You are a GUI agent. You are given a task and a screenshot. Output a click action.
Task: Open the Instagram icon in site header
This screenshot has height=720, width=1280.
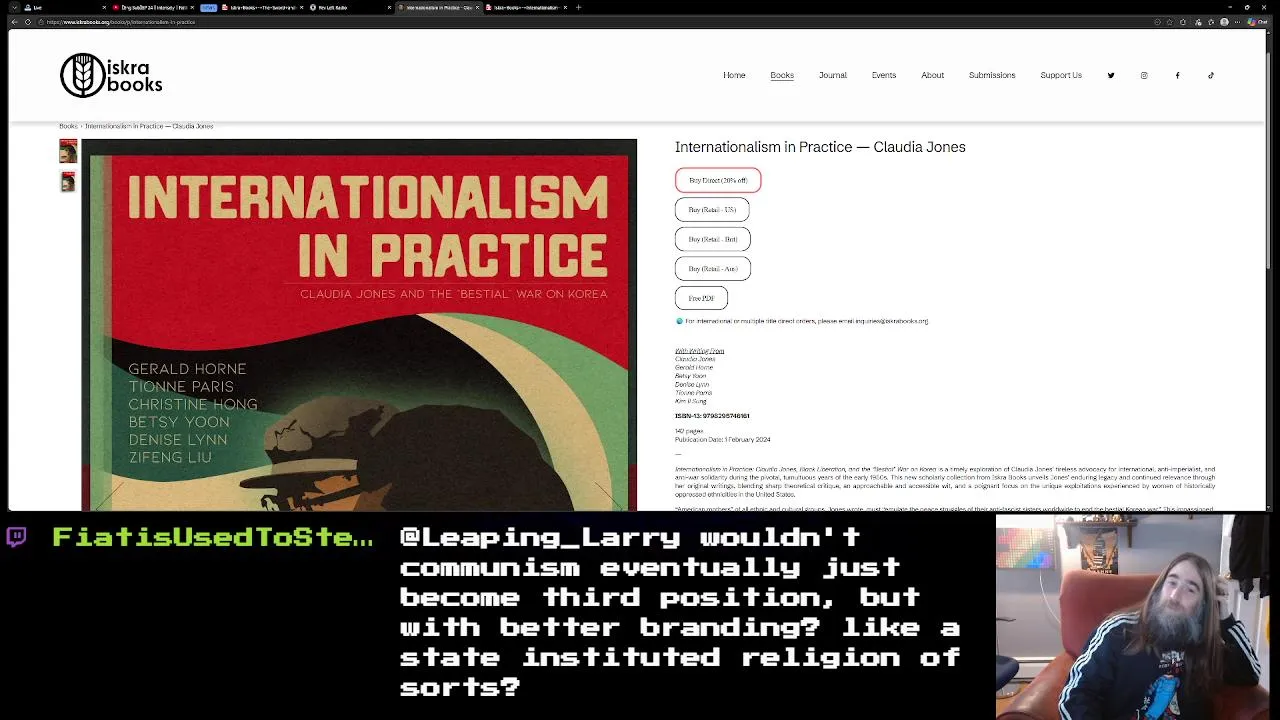tap(1144, 75)
